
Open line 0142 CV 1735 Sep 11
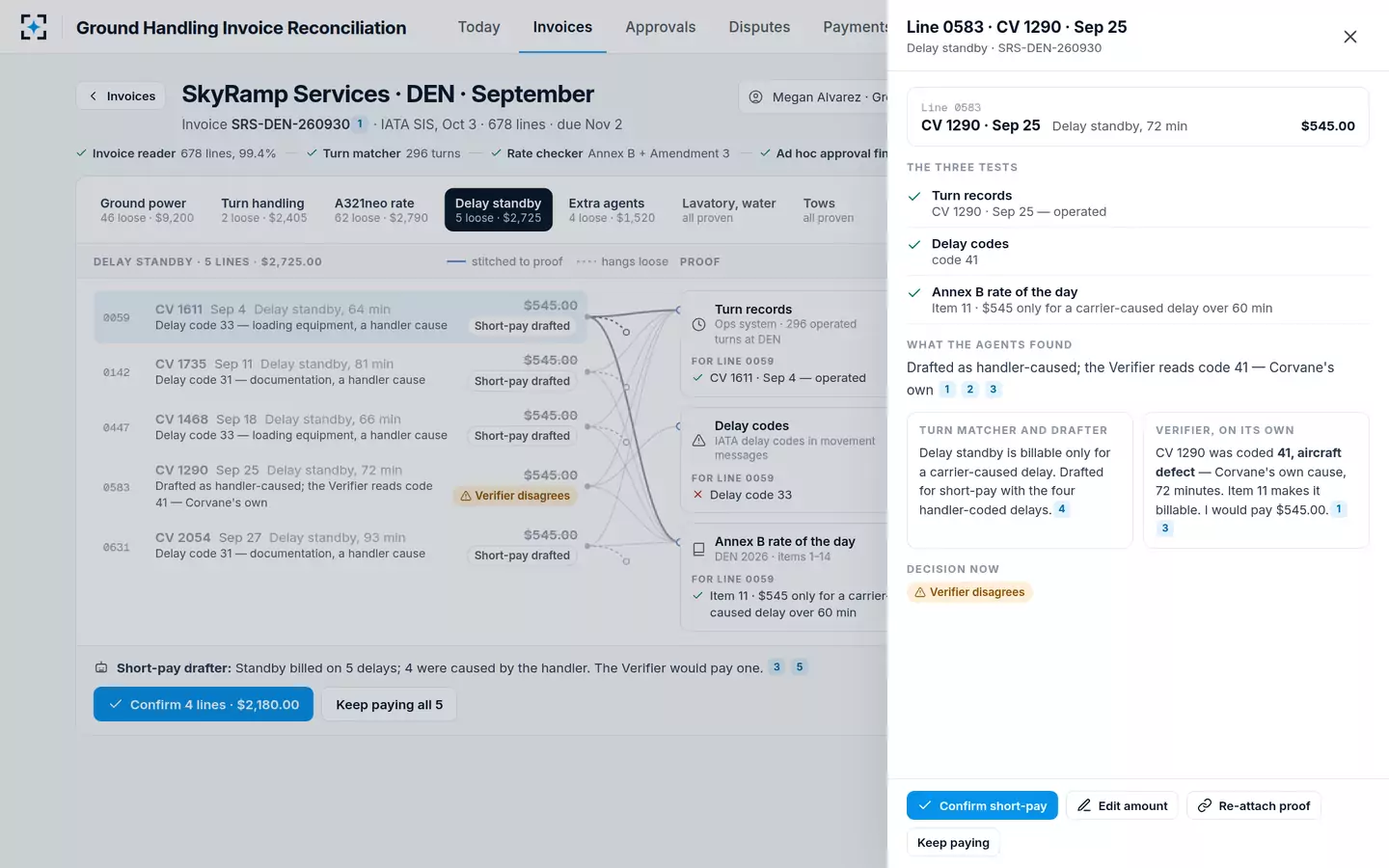[340, 371]
